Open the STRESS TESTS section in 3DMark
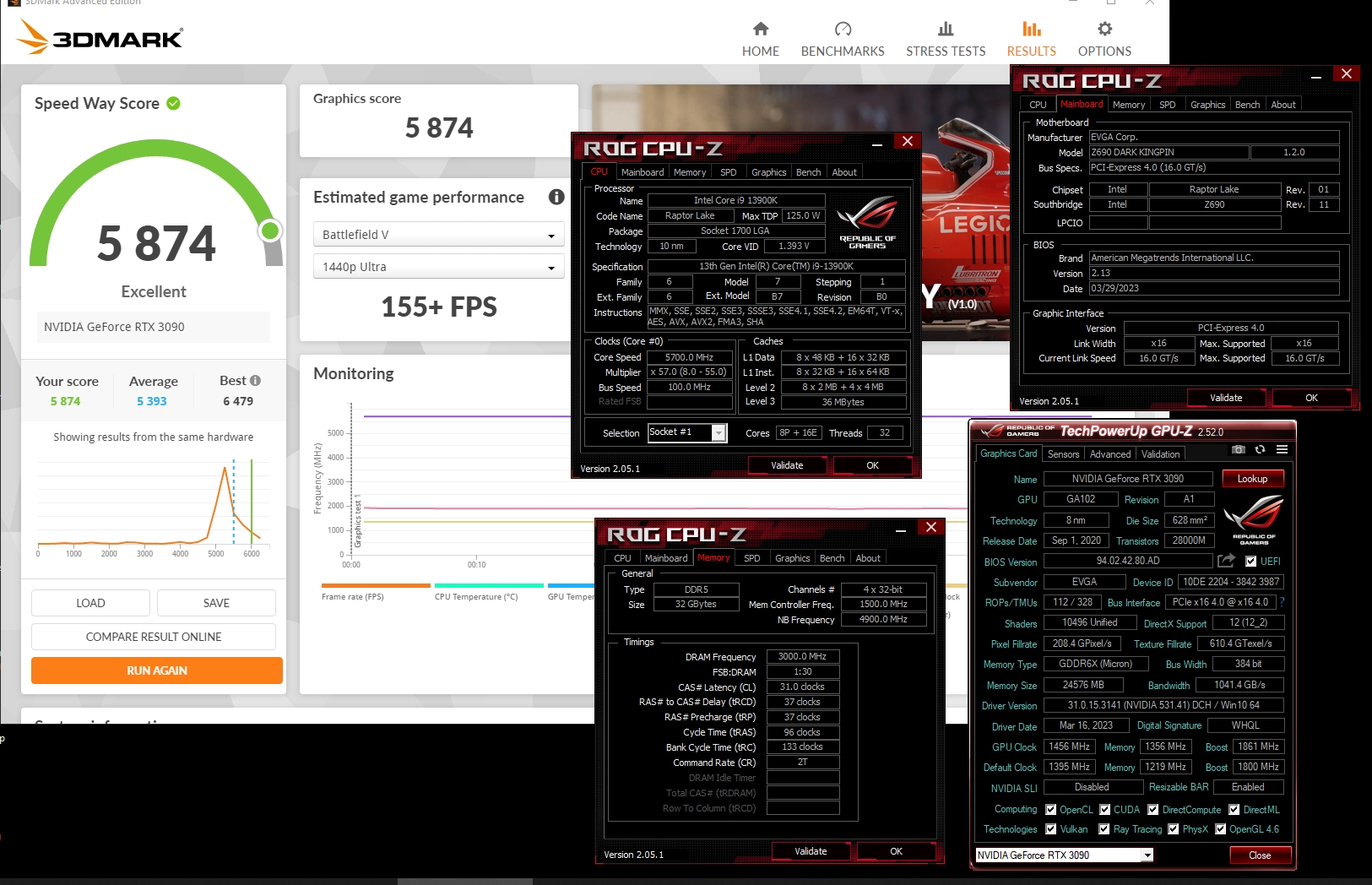Screen dimensions: 1372x885 point(946,40)
